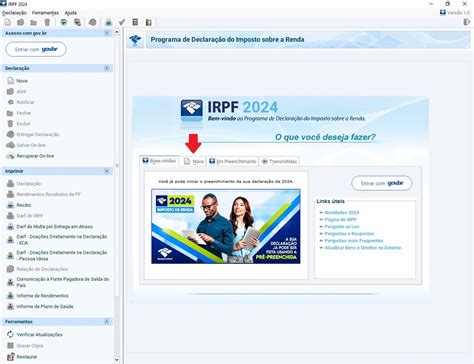This screenshot has width=474, height=364.
Task: Click the new declaration page icon in toolbar
Action: click(x=8, y=22)
